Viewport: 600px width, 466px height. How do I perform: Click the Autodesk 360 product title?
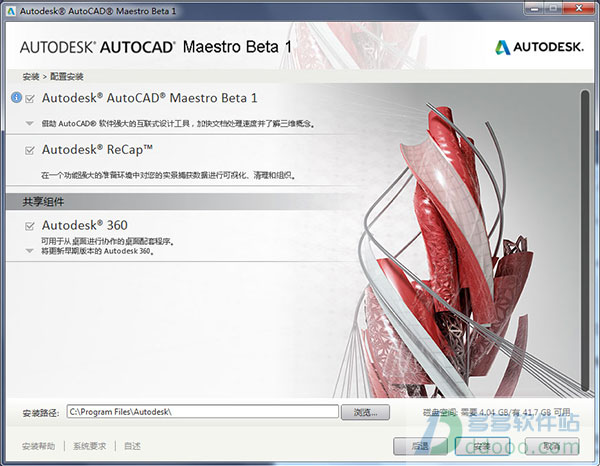click(85, 225)
